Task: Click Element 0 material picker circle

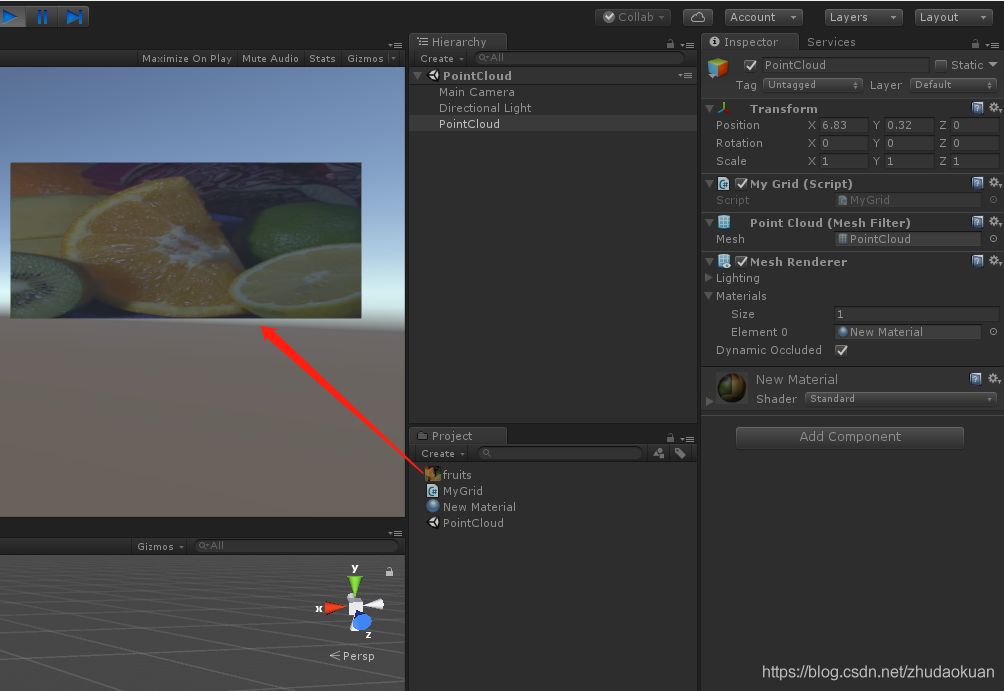Action: pyautogui.click(x=993, y=332)
